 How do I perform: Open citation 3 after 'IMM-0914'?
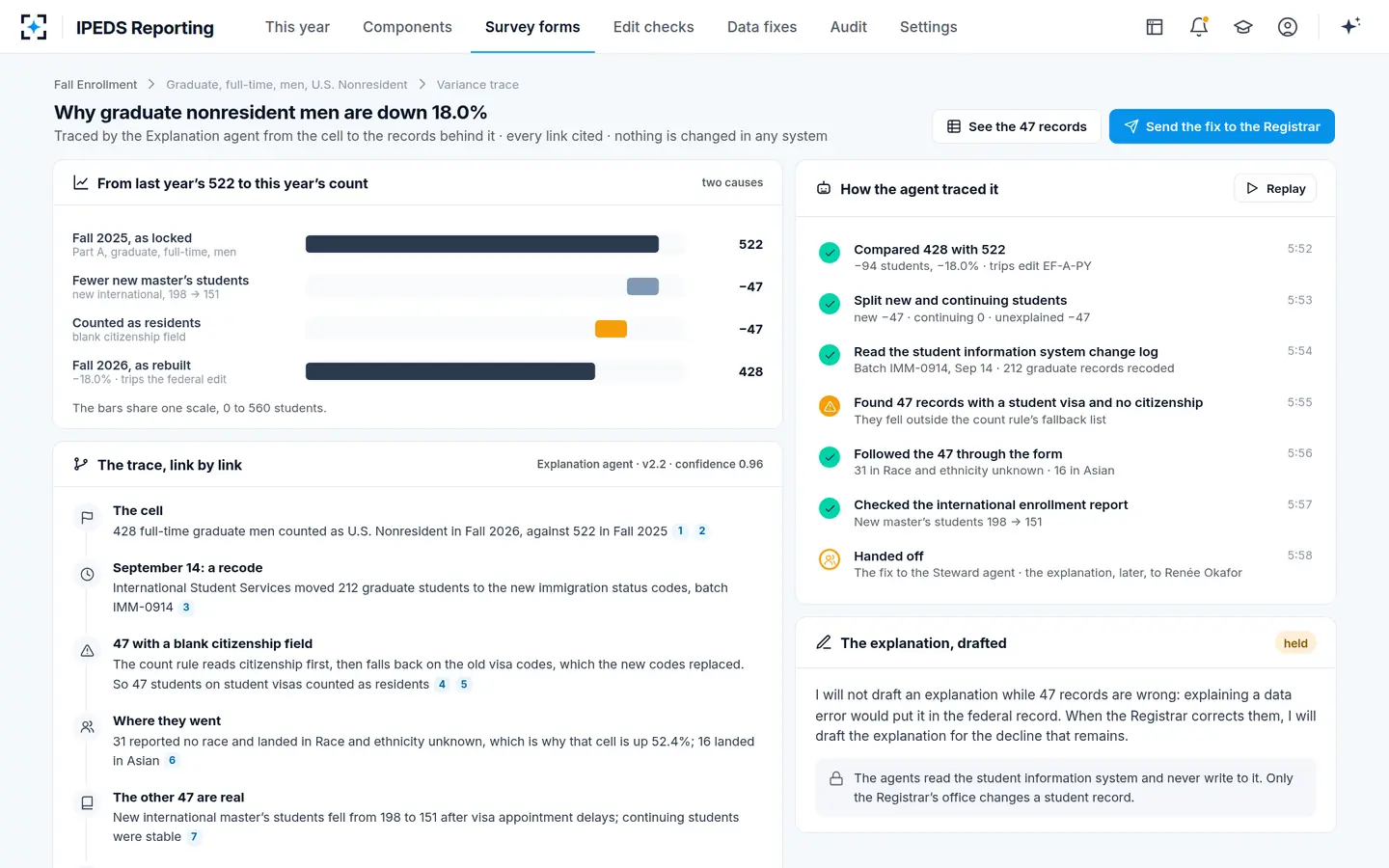186,608
